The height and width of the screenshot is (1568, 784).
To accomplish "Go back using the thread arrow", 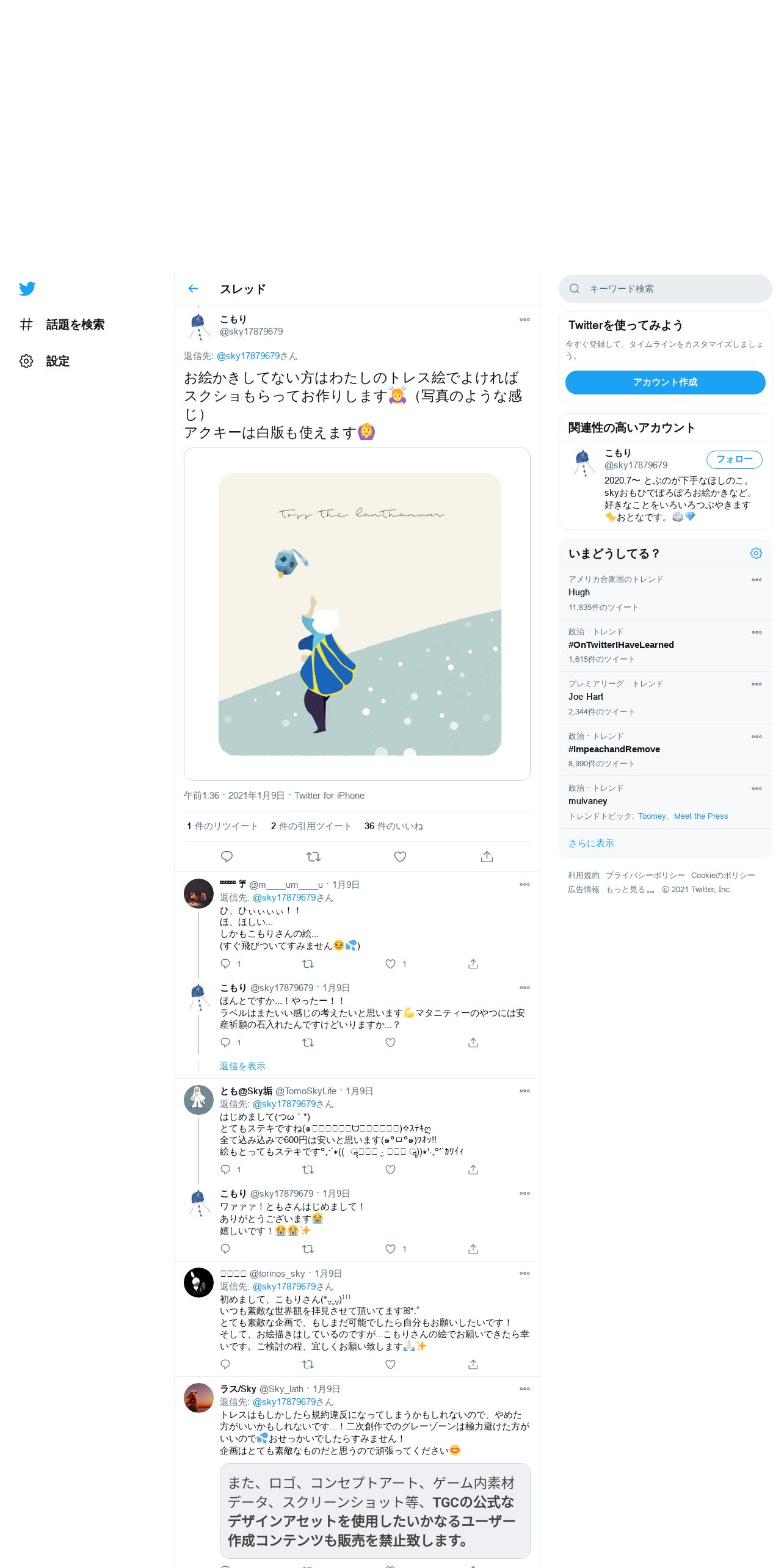I will point(194,289).
